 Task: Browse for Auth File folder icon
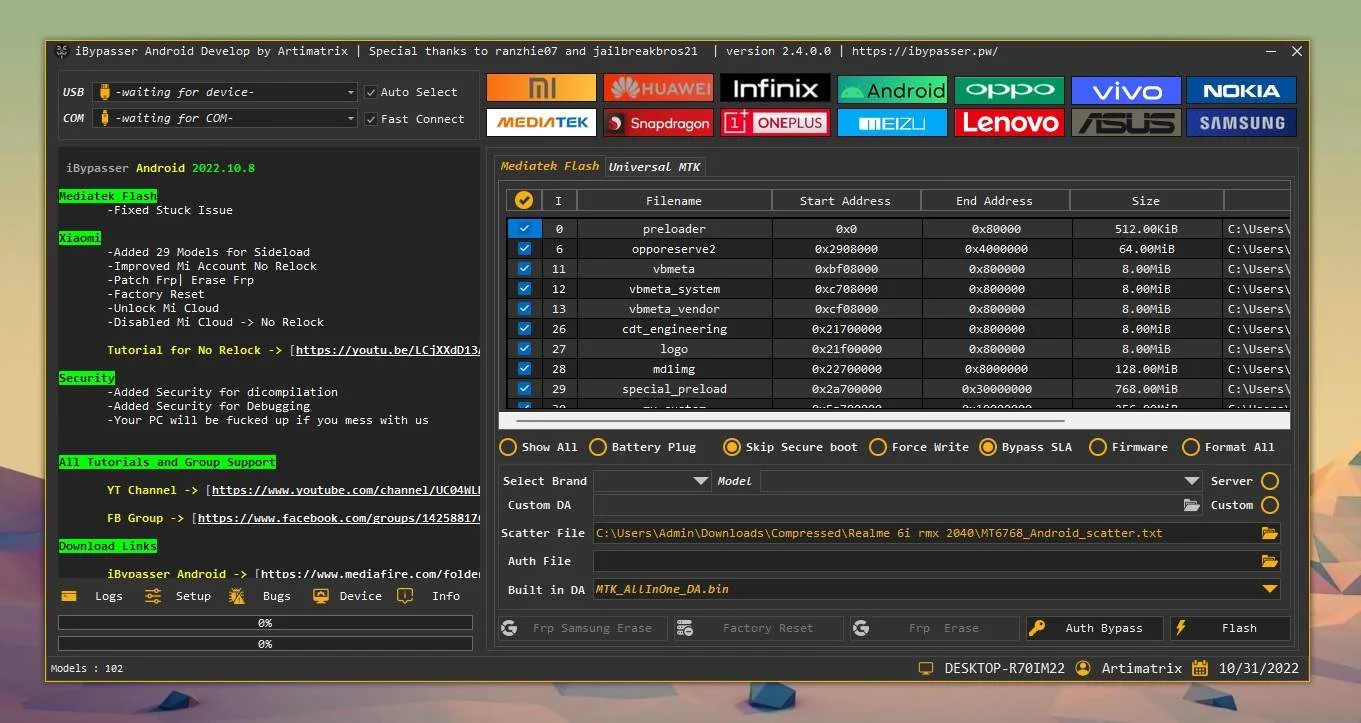(x=1269, y=561)
